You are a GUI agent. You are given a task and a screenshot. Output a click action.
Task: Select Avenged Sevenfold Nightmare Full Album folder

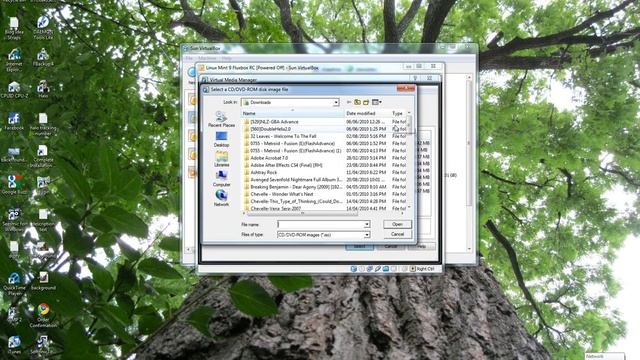296,180
